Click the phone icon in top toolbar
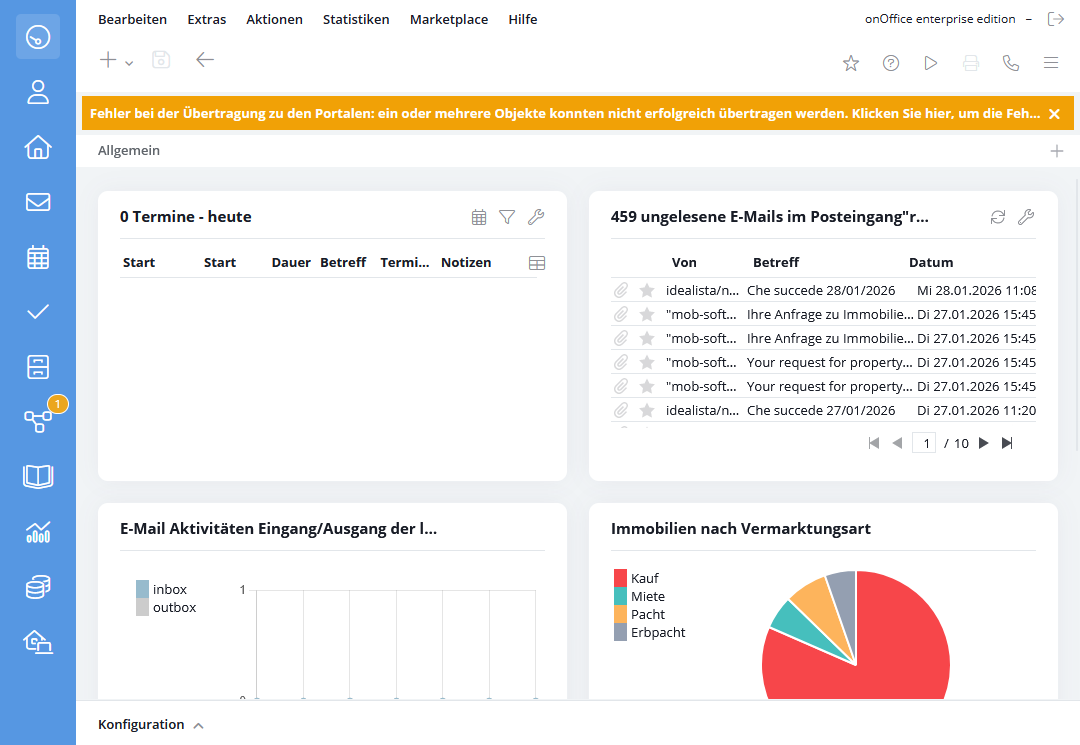Screen dimensions: 1080x745 coord(1011,63)
